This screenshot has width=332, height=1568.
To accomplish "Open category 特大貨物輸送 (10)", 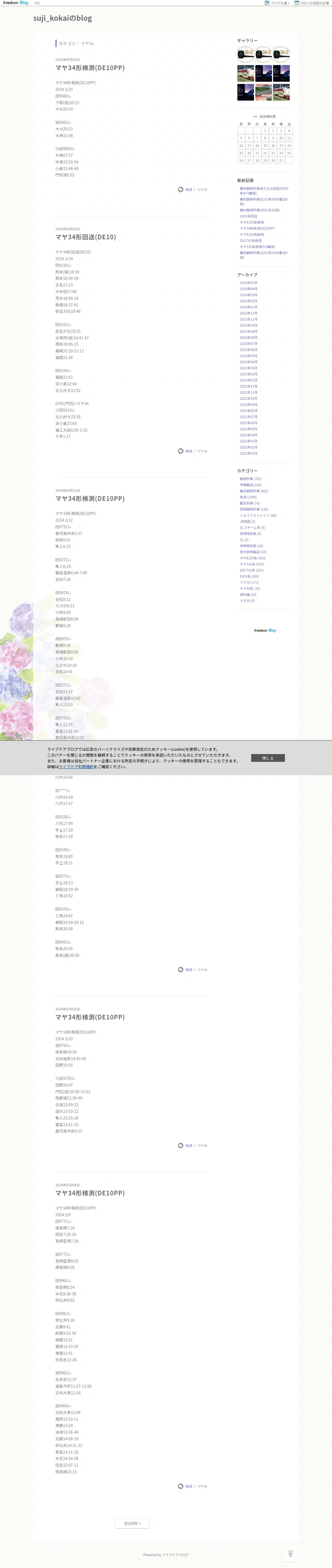I will tap(253, 552).
